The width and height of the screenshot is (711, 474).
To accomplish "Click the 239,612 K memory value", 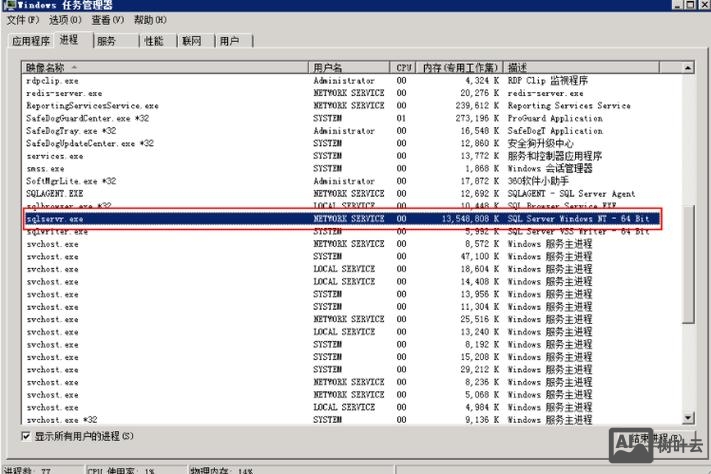I will pos(477,106).
